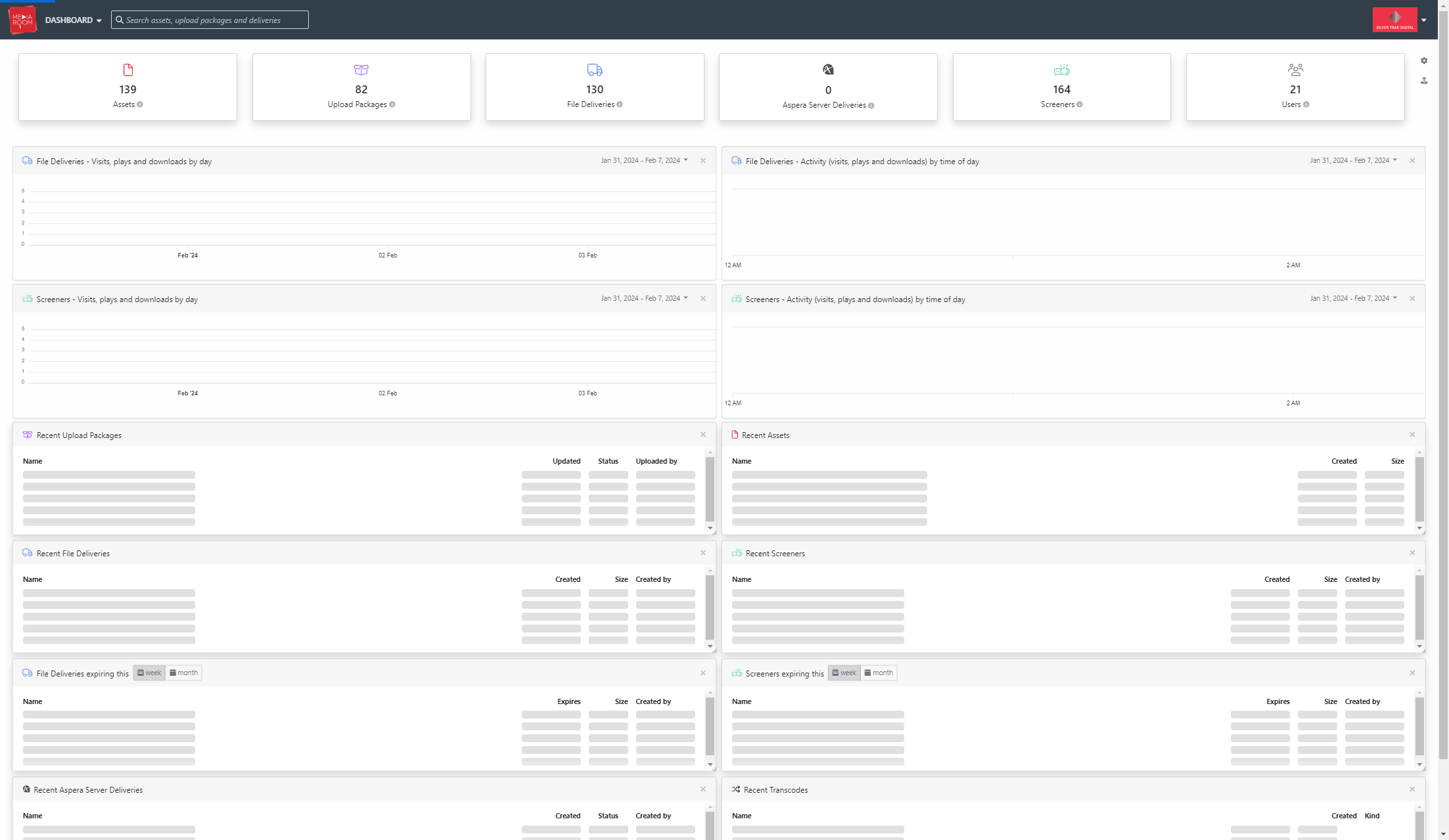
Task: Open the DASHBOARD dropdown menu
Action: tap(73, 20)
